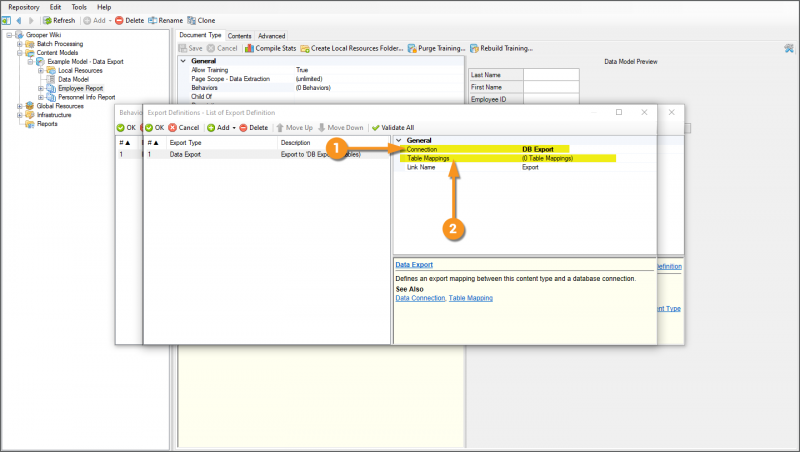Open the Data Export help link
This screenshot has height=452, width=800.
tap(414, 265)
